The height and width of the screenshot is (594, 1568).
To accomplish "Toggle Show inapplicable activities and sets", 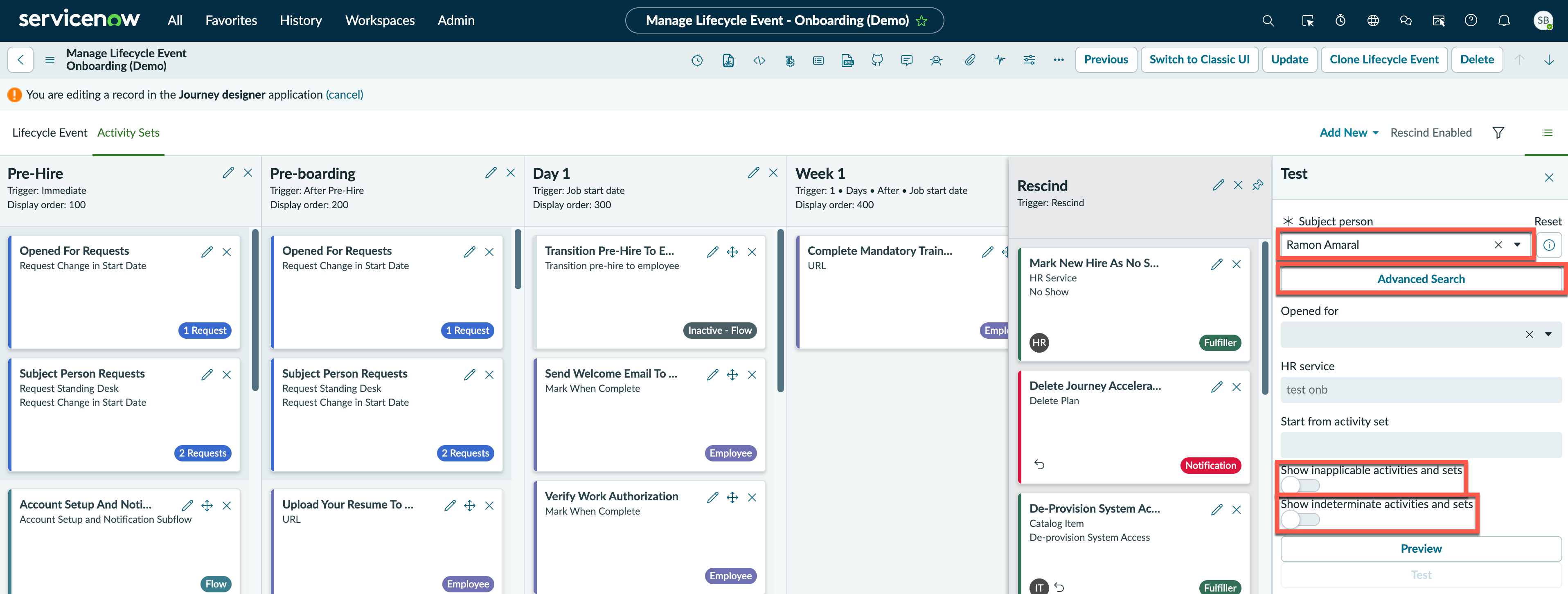I will tap(1300, 485).
